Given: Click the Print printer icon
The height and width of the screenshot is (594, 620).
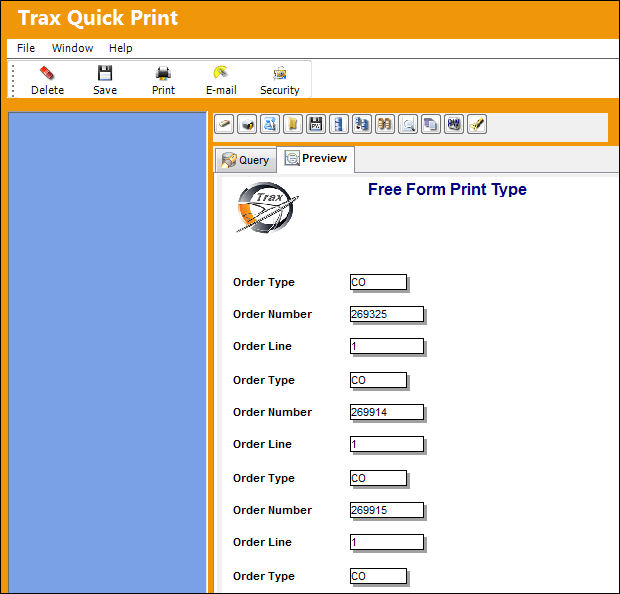Looking at the screenshot, I should [x=163, y=73].
